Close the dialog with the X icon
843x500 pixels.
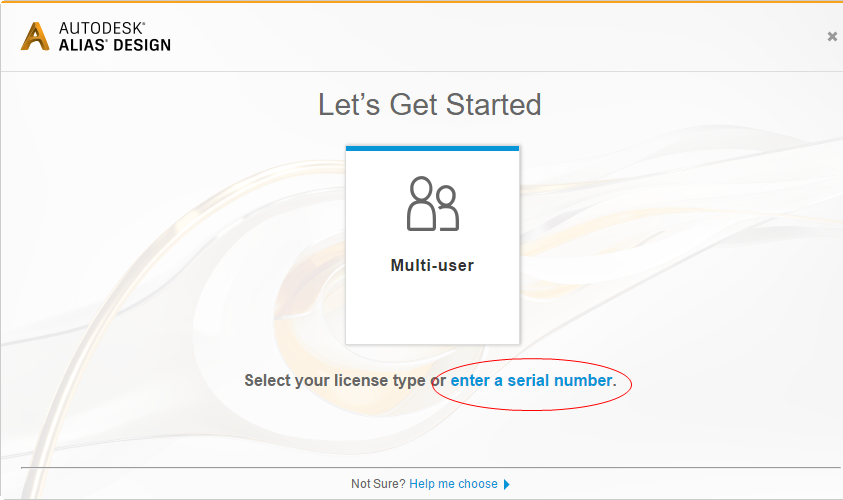831,37
